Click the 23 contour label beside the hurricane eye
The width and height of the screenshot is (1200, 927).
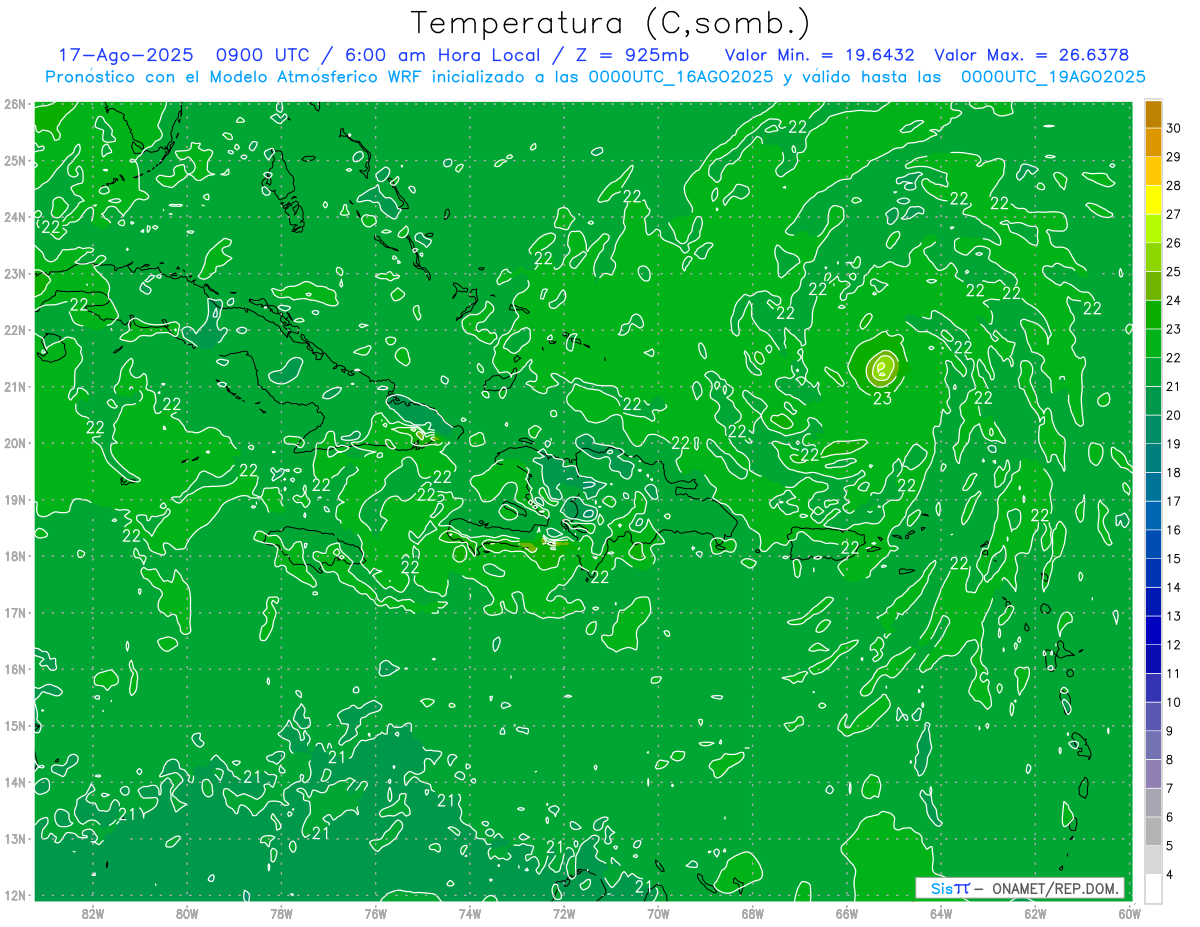[882, 398]
